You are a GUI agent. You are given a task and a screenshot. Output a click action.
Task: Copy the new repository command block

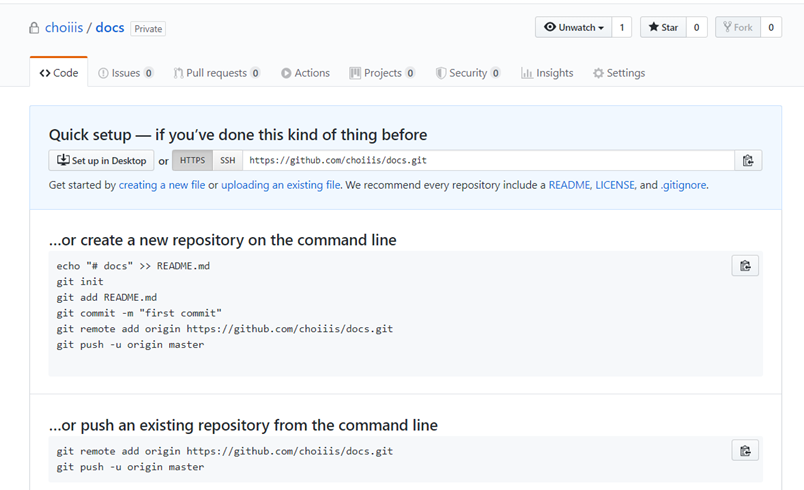click(x=745, y=266)
